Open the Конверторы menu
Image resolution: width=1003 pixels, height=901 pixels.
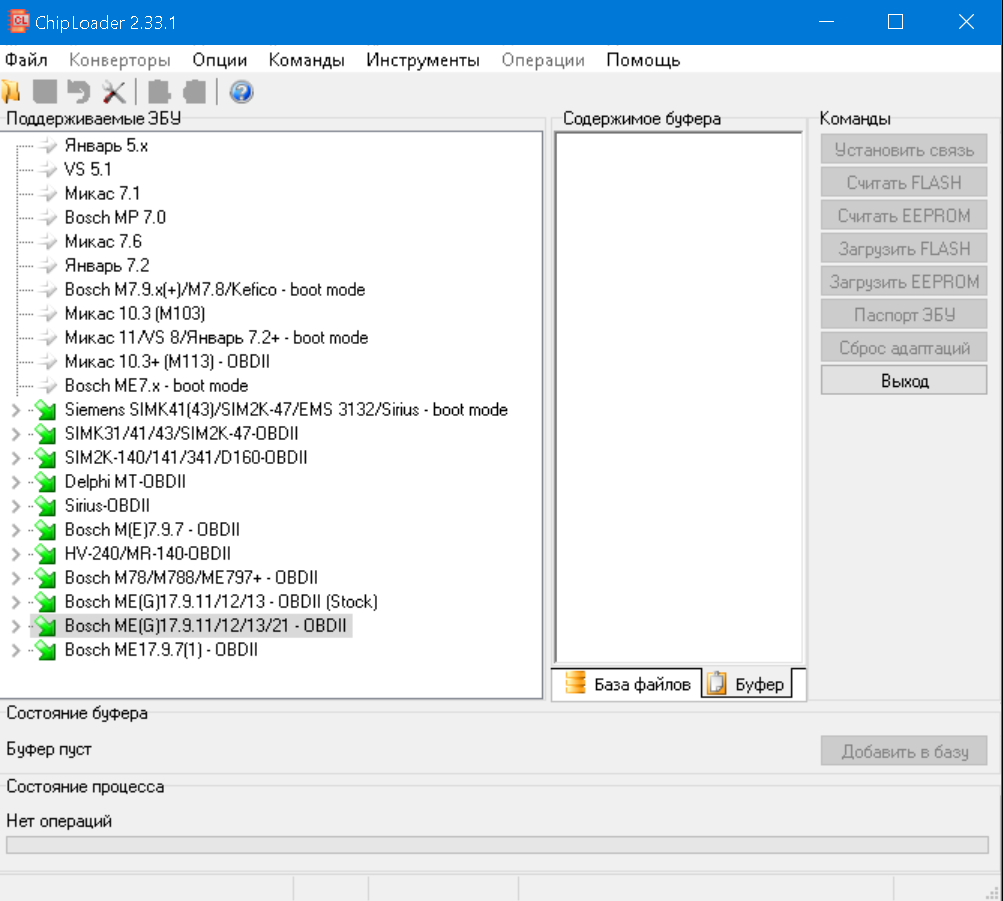coord(120,60)
